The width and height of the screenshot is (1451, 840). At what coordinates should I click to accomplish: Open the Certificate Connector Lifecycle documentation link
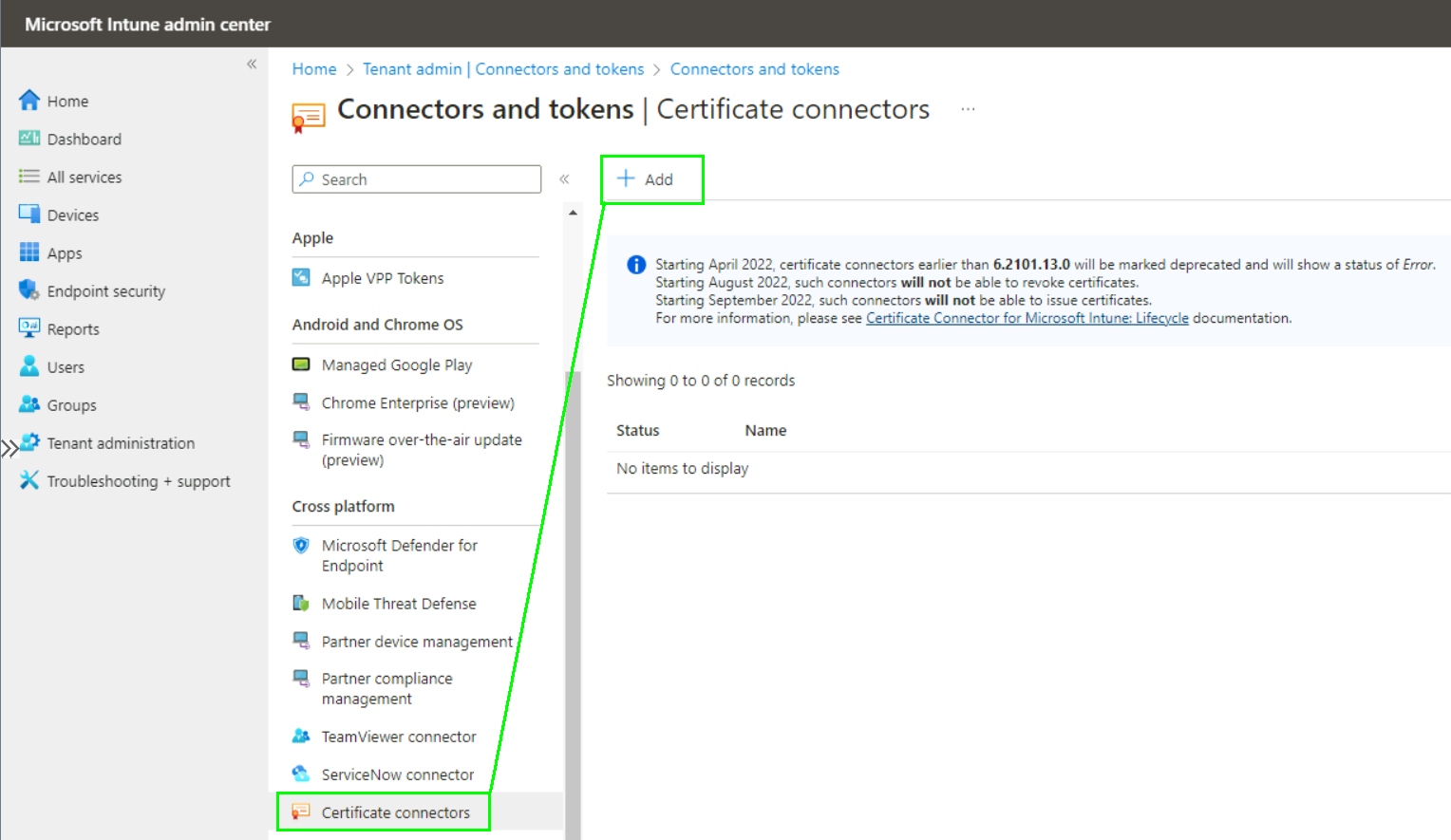(x=1027, y=318)
